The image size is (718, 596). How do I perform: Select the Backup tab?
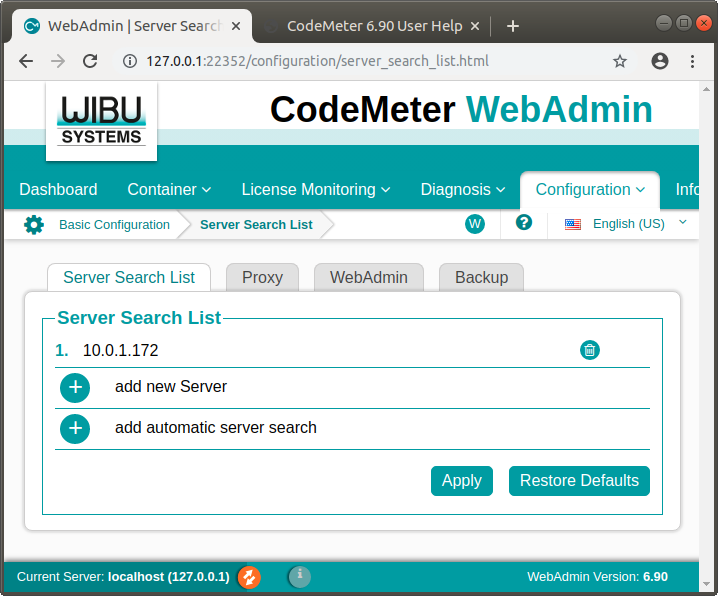coord(481,277)
